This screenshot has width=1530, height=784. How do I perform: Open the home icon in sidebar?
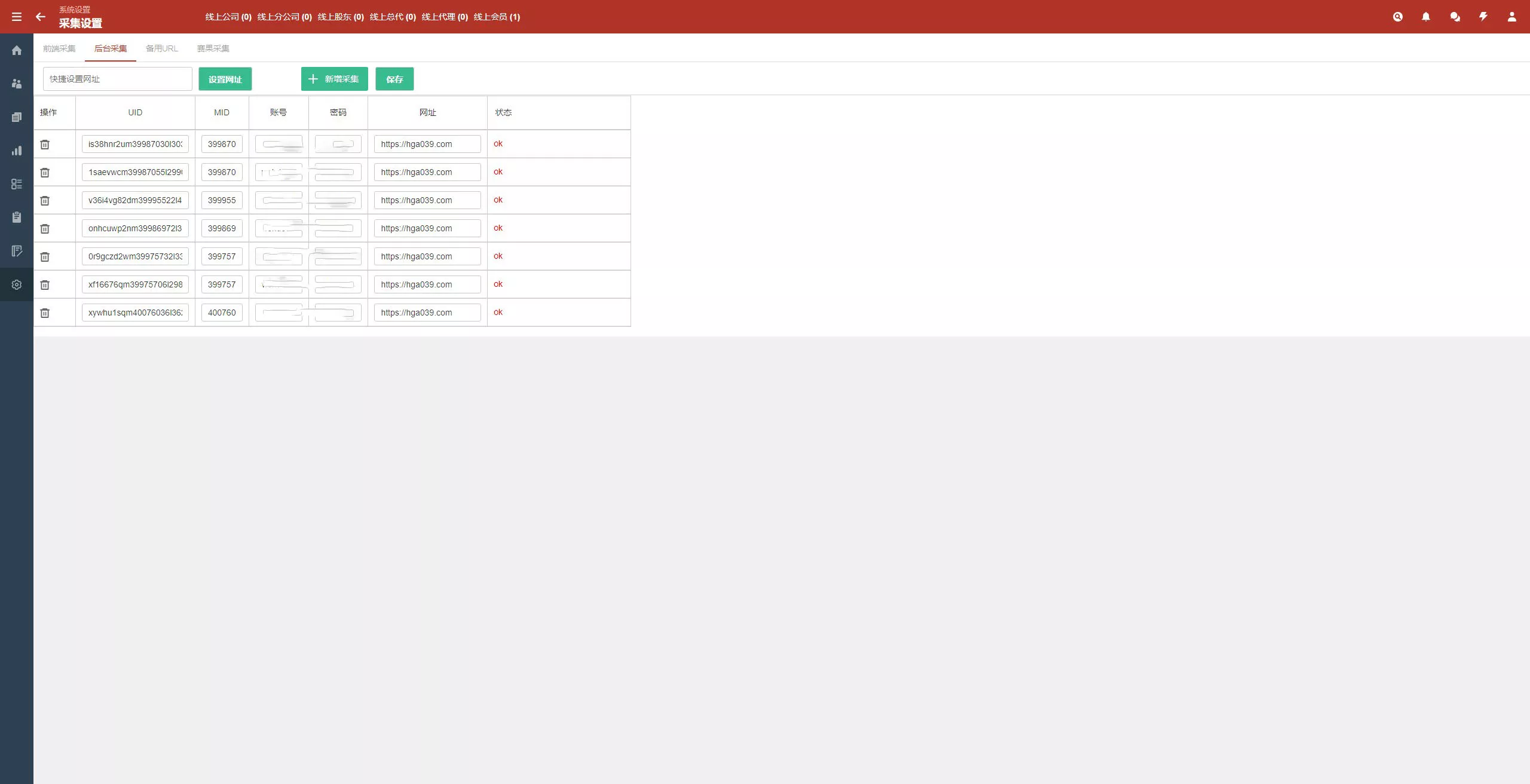pos(17,50)
